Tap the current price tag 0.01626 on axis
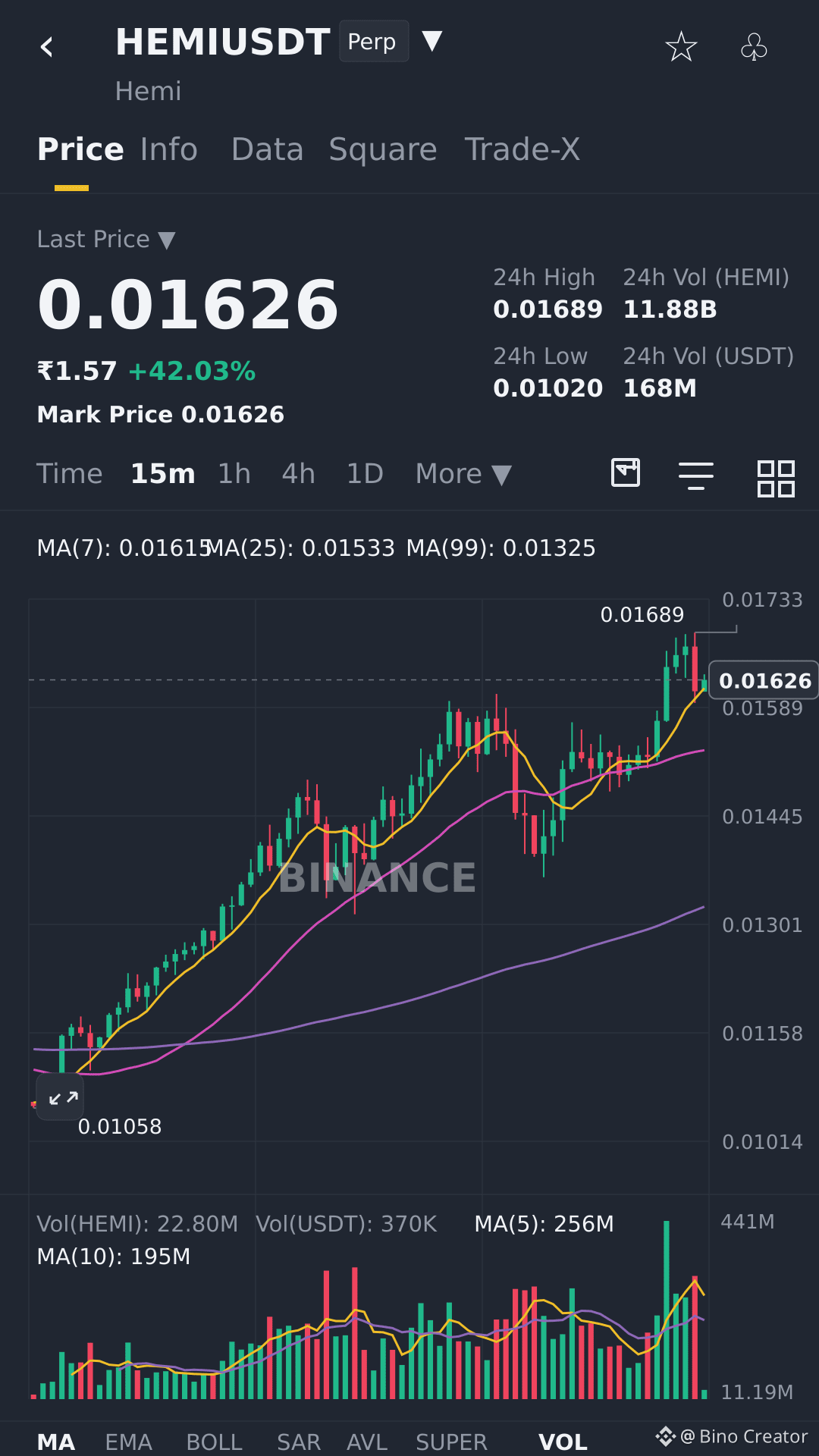 click(764, 680)
